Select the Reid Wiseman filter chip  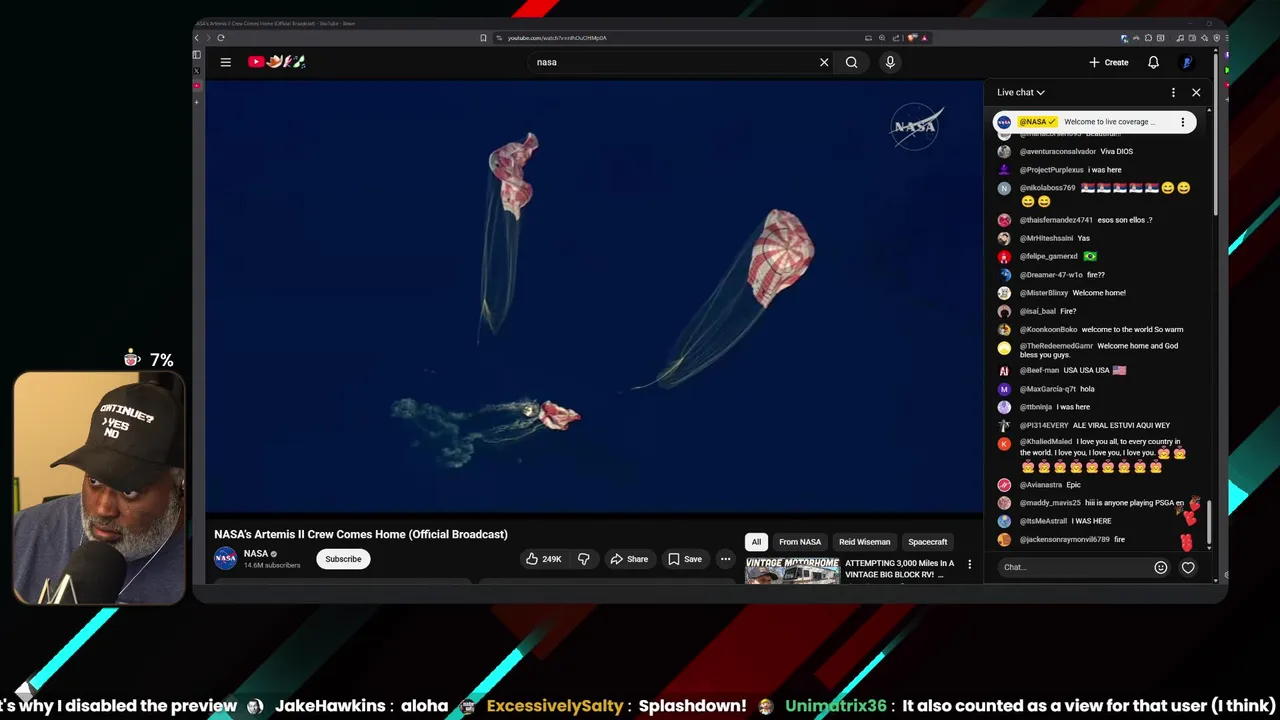864,542
